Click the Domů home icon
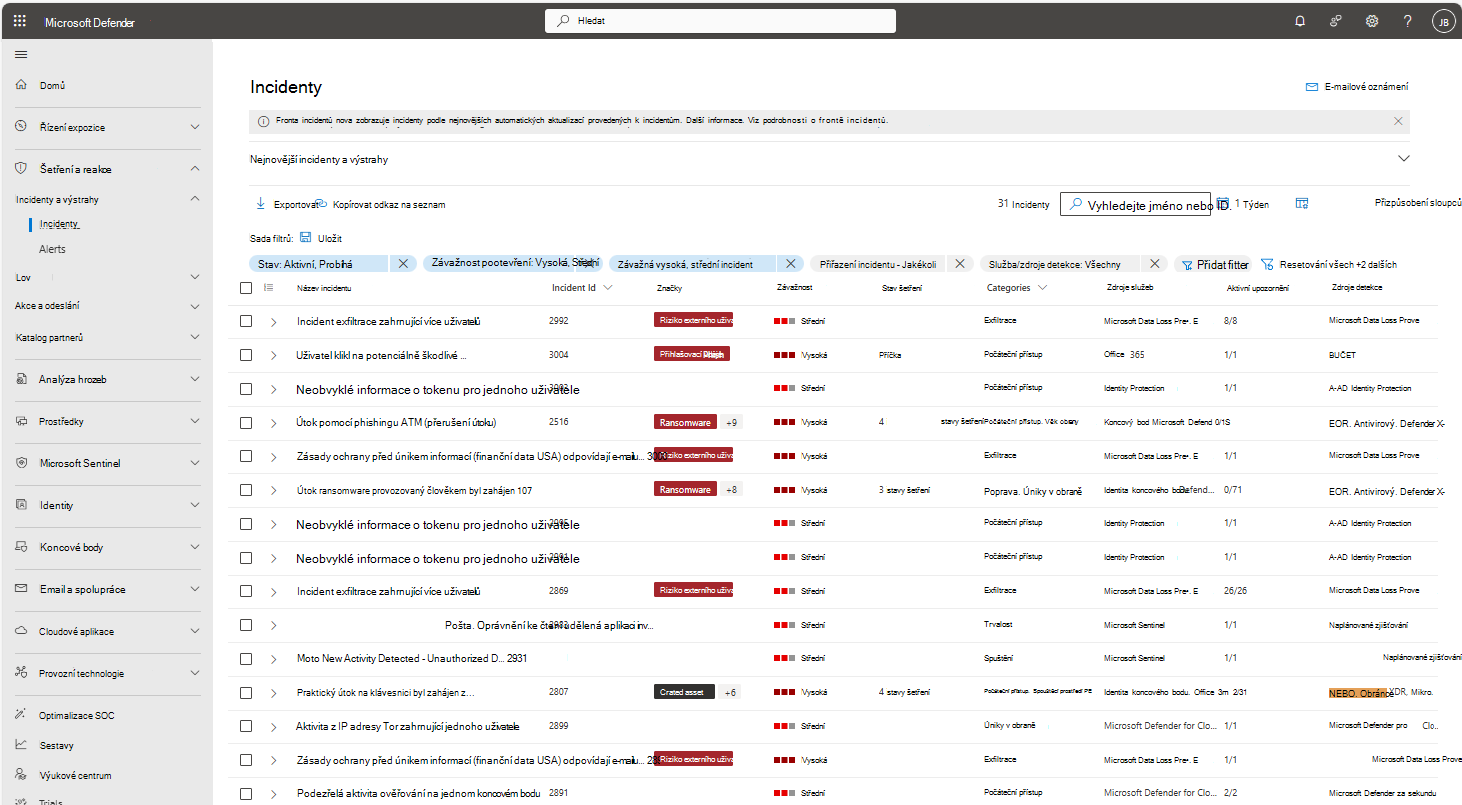 click(x=22, y=86)
